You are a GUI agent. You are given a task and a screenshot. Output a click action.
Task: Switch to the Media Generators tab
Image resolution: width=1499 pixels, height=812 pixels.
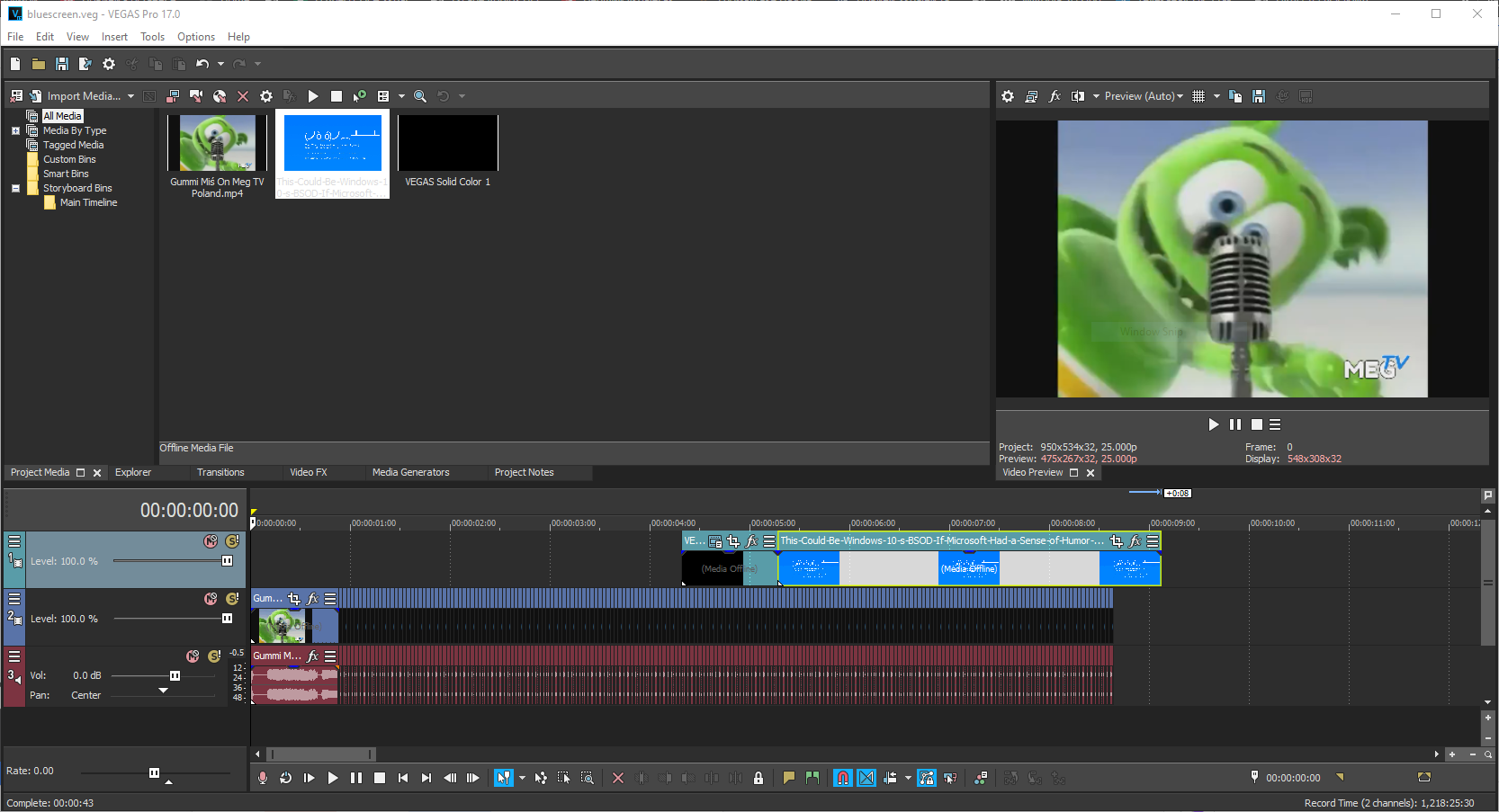(x=410, y=472)
